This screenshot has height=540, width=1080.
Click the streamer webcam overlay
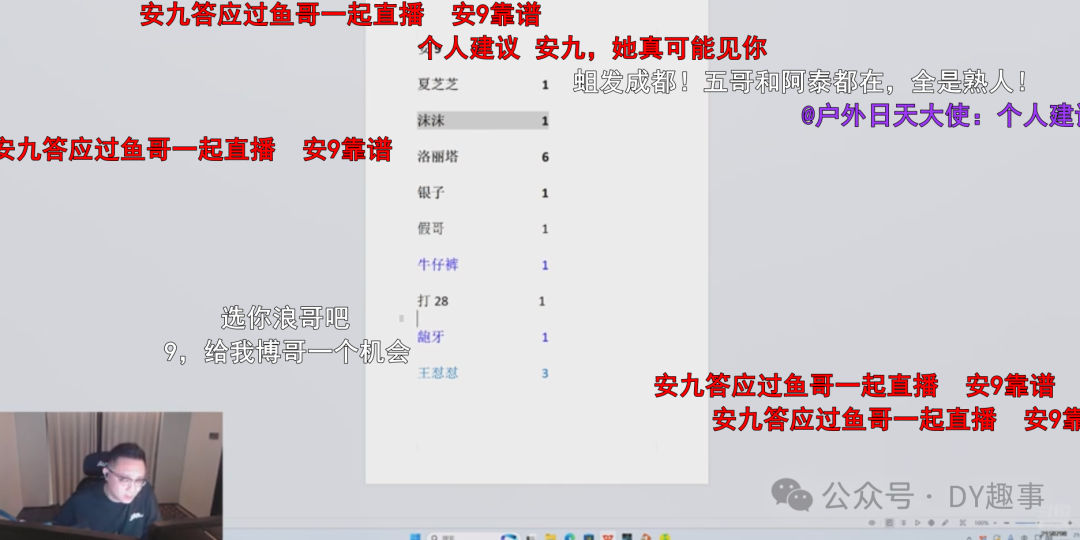point(111,476)
